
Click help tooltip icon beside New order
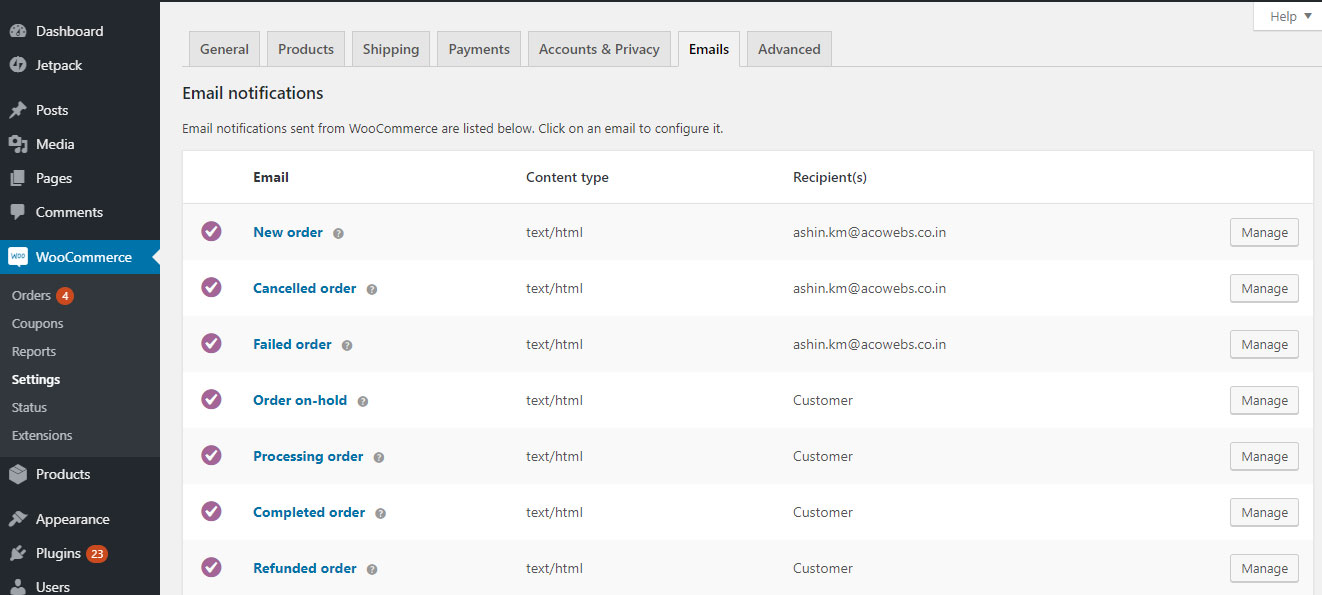tap(338, 233)
